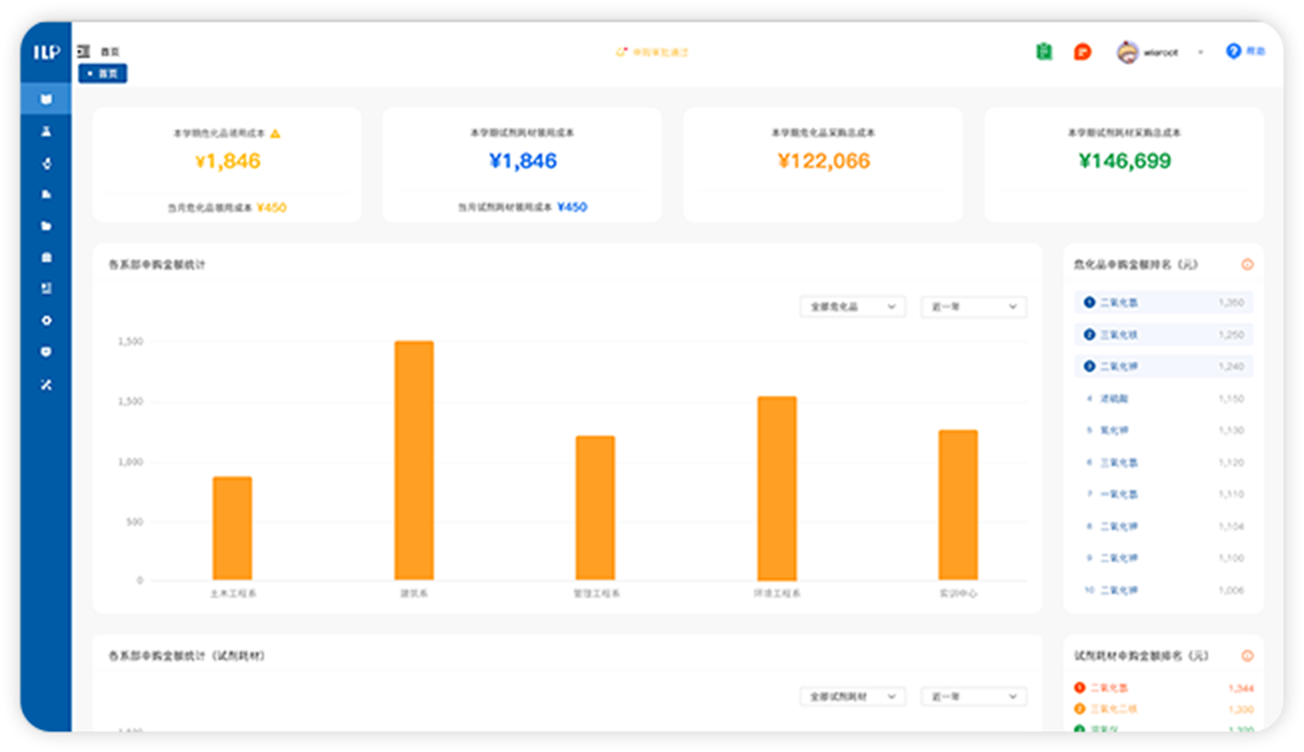The width and height of the screenshot is (1304, 752).
Task: Open the highlighted home icon in the sidebar
Action: click(46, 99)
